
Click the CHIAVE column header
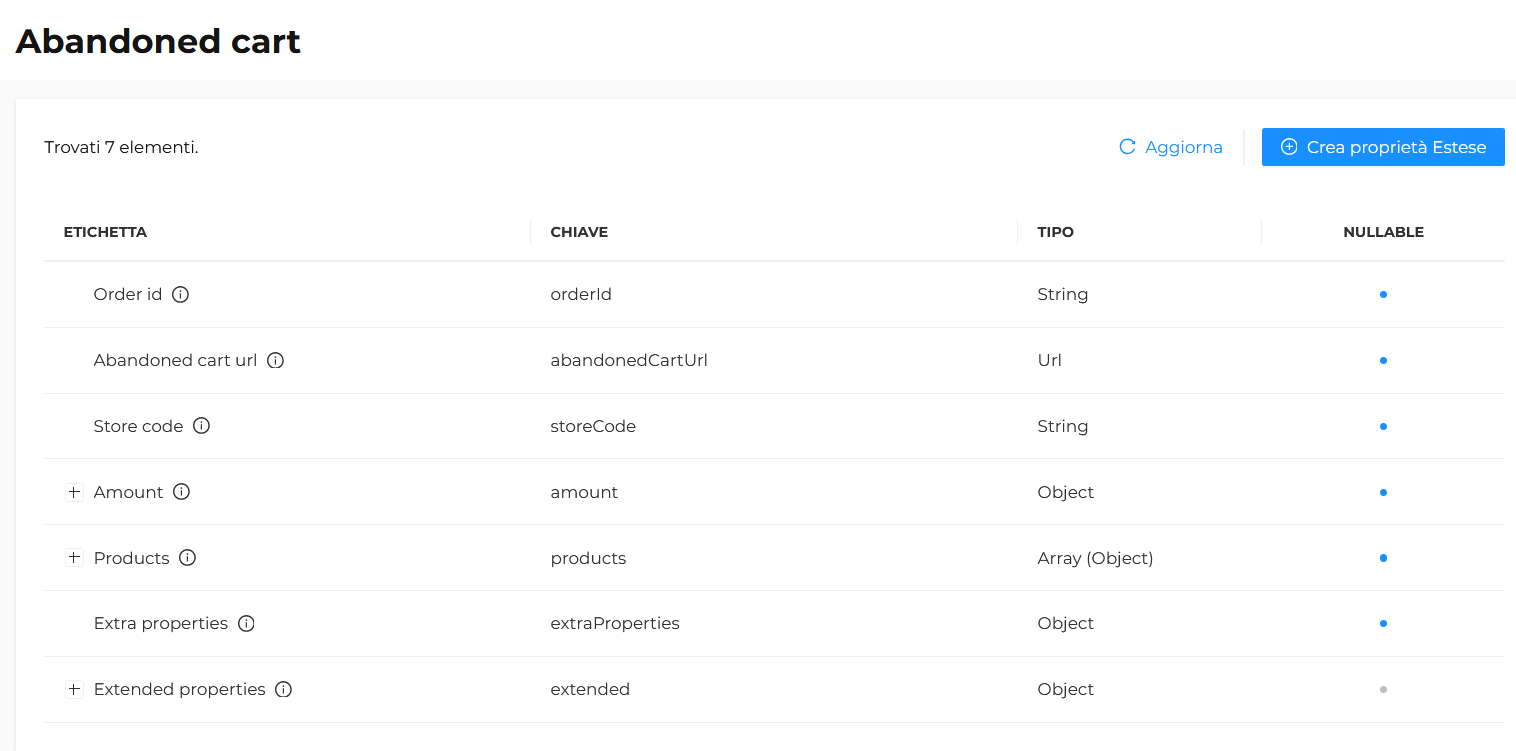(x=579, y=232)
